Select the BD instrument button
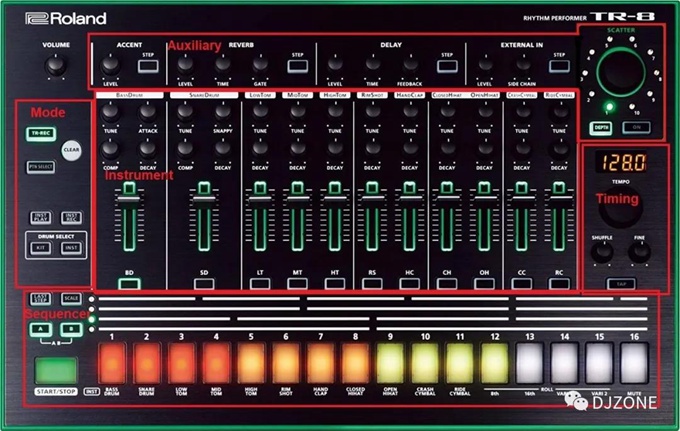Image resolution: width=680 pixels, height=431 pixels. pyautogui.click(x=129, y=284)
